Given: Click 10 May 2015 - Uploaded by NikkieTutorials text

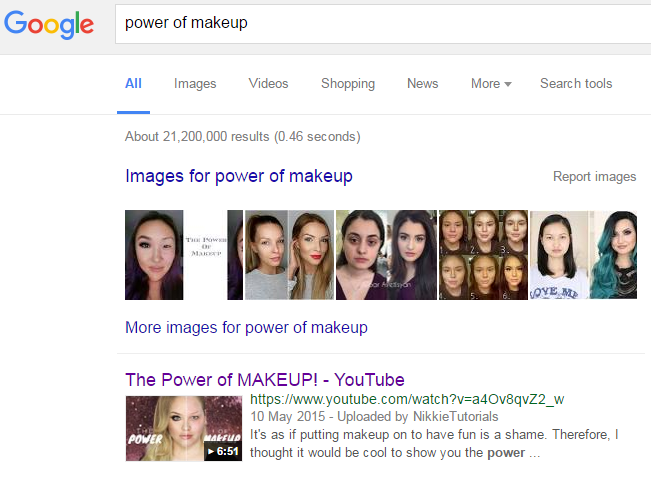Looking at the screenshot, I should (x=374, y=416).
